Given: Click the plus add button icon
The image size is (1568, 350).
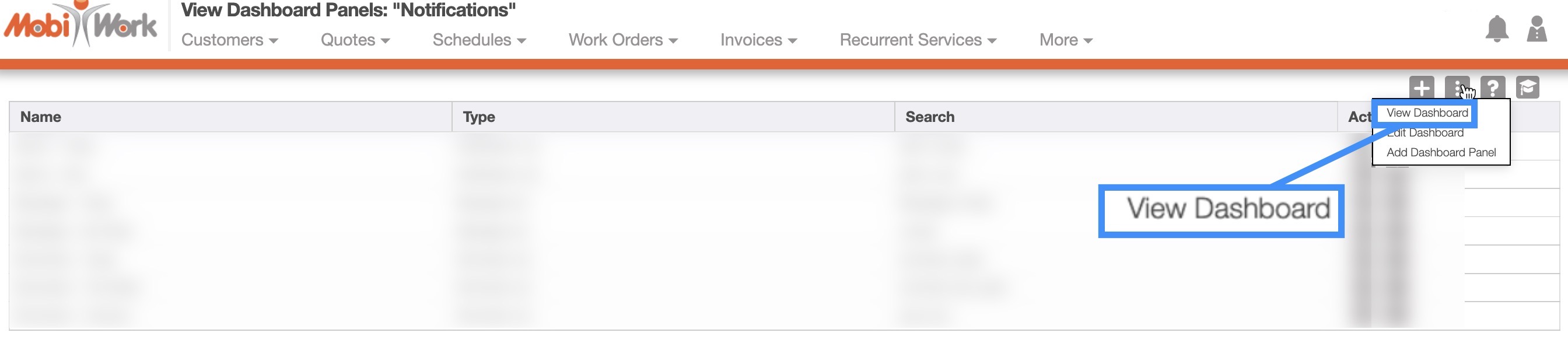Looking at the screenshot, I should tap(1422, 87).
